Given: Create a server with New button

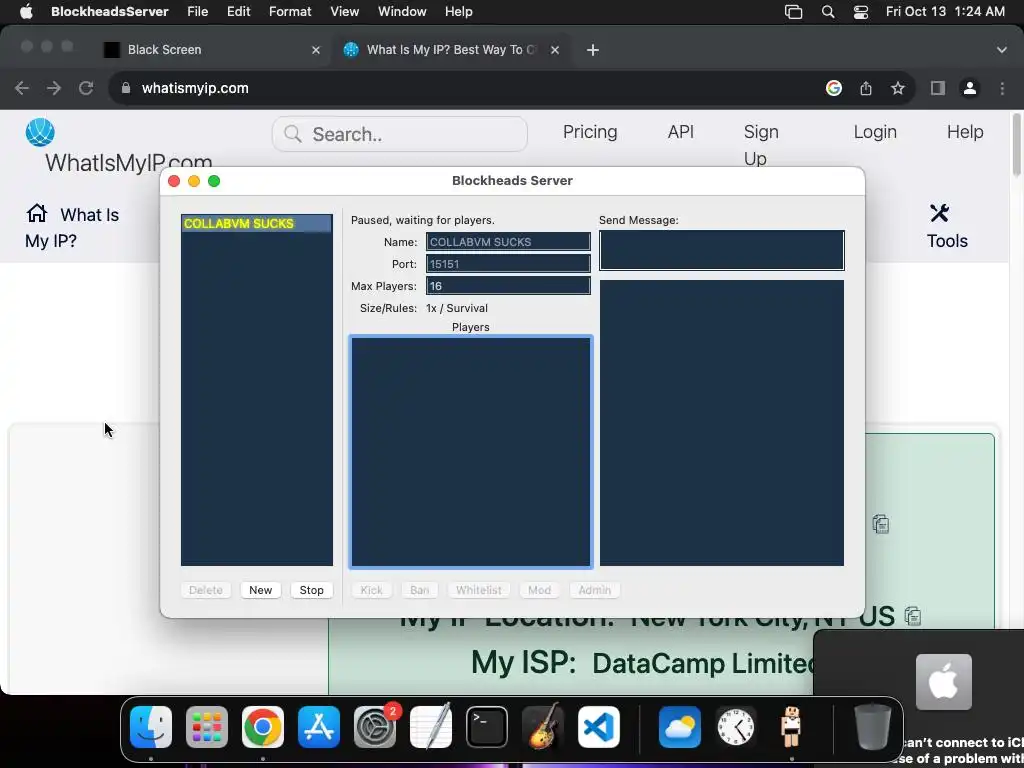Looking at the screenshot, I should click(260, 590).
